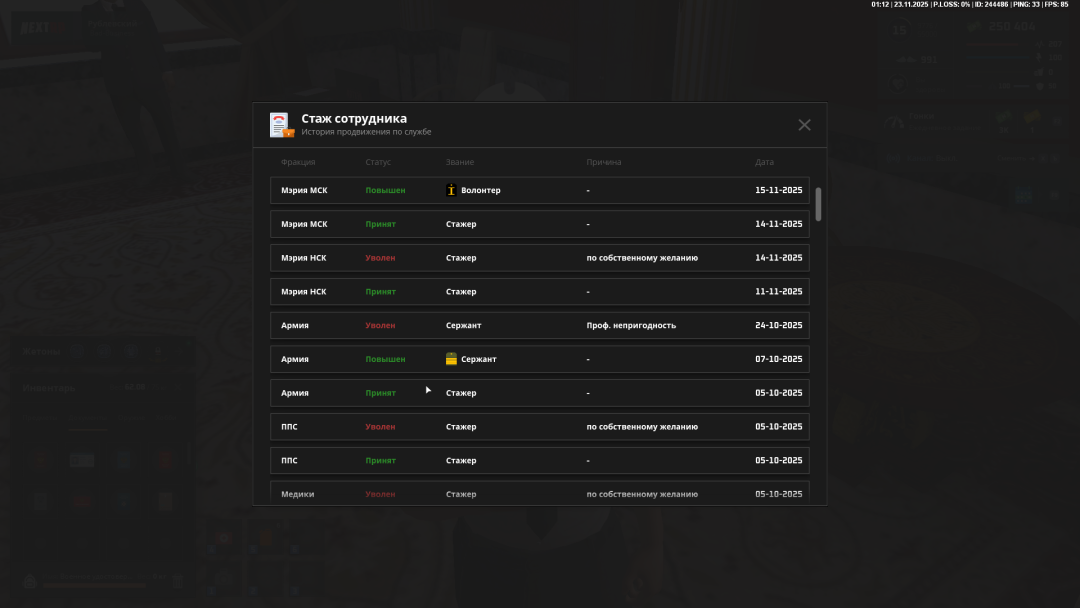Image resolution: width=1080 pixels, height=608 pixels.
Task: Select the Мэрия МСК Повышен row
Action: pos(539,190)
